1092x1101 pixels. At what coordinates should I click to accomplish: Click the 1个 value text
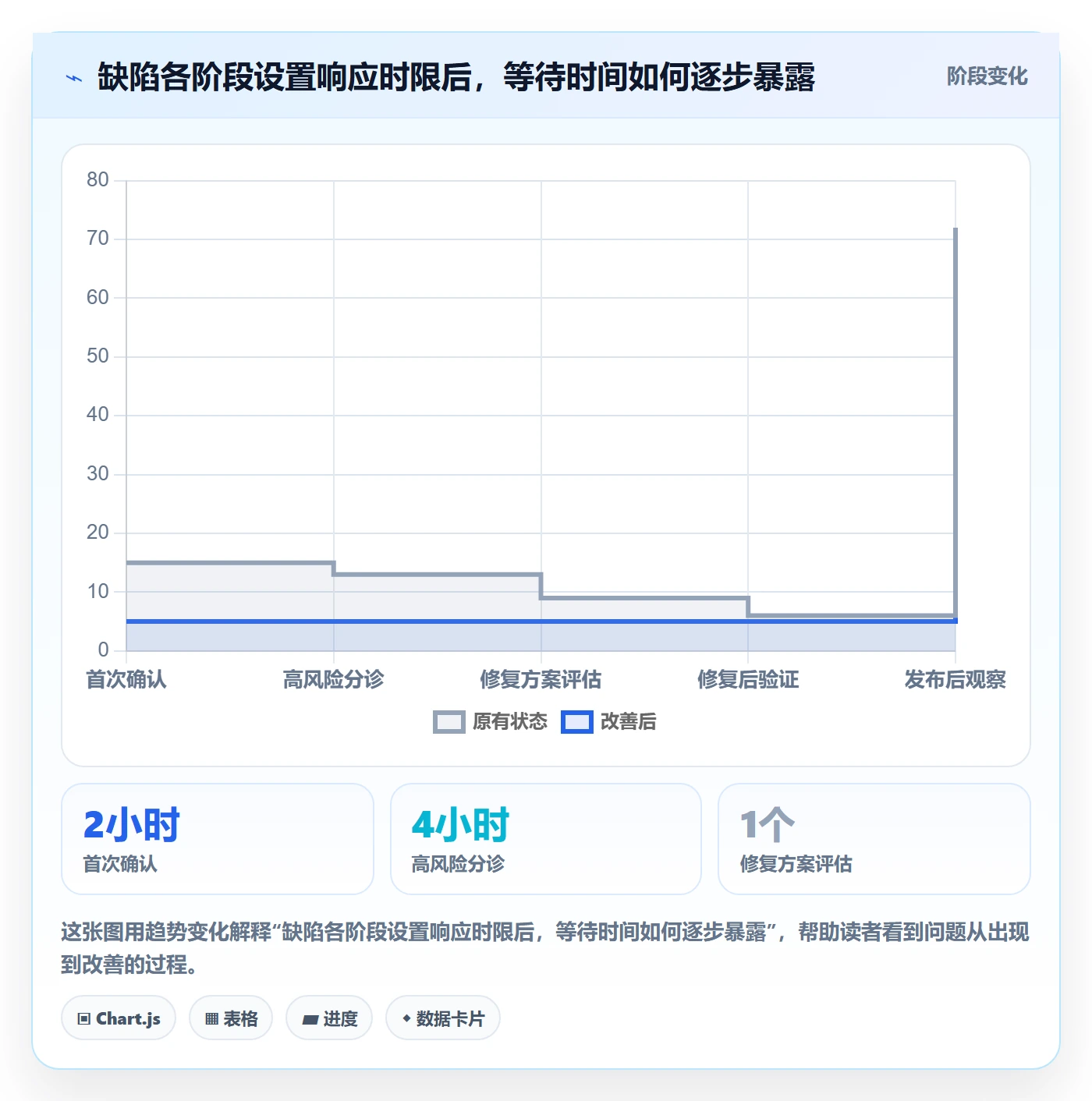coord(767,825)
